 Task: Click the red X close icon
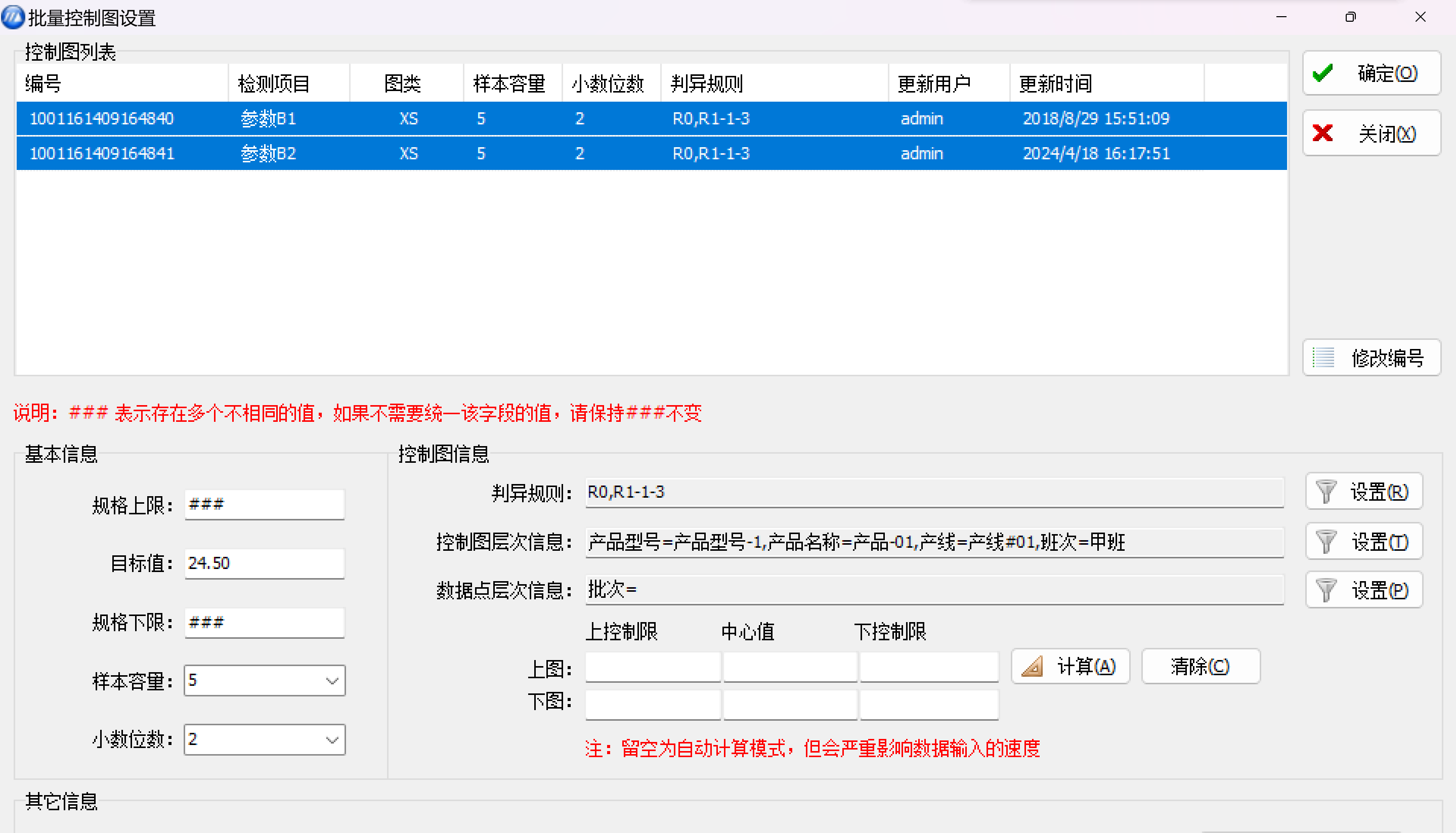point(1323,134)
